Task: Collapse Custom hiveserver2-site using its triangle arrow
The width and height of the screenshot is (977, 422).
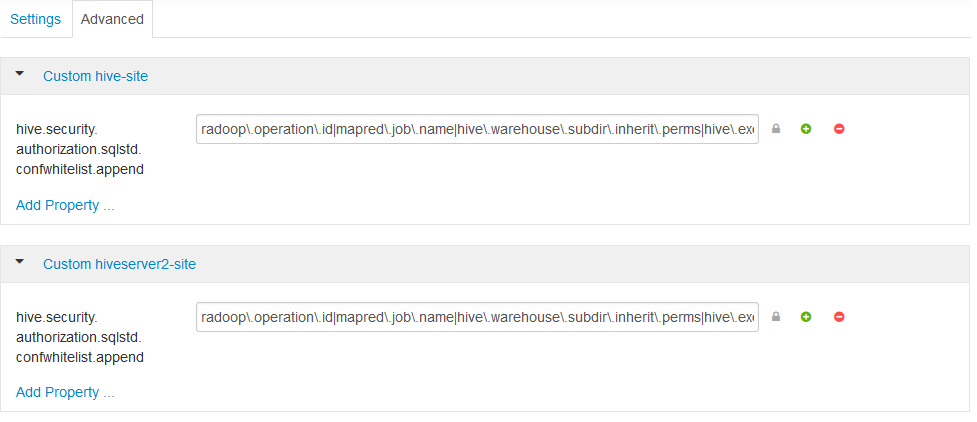Action: (x=20, y=262)
